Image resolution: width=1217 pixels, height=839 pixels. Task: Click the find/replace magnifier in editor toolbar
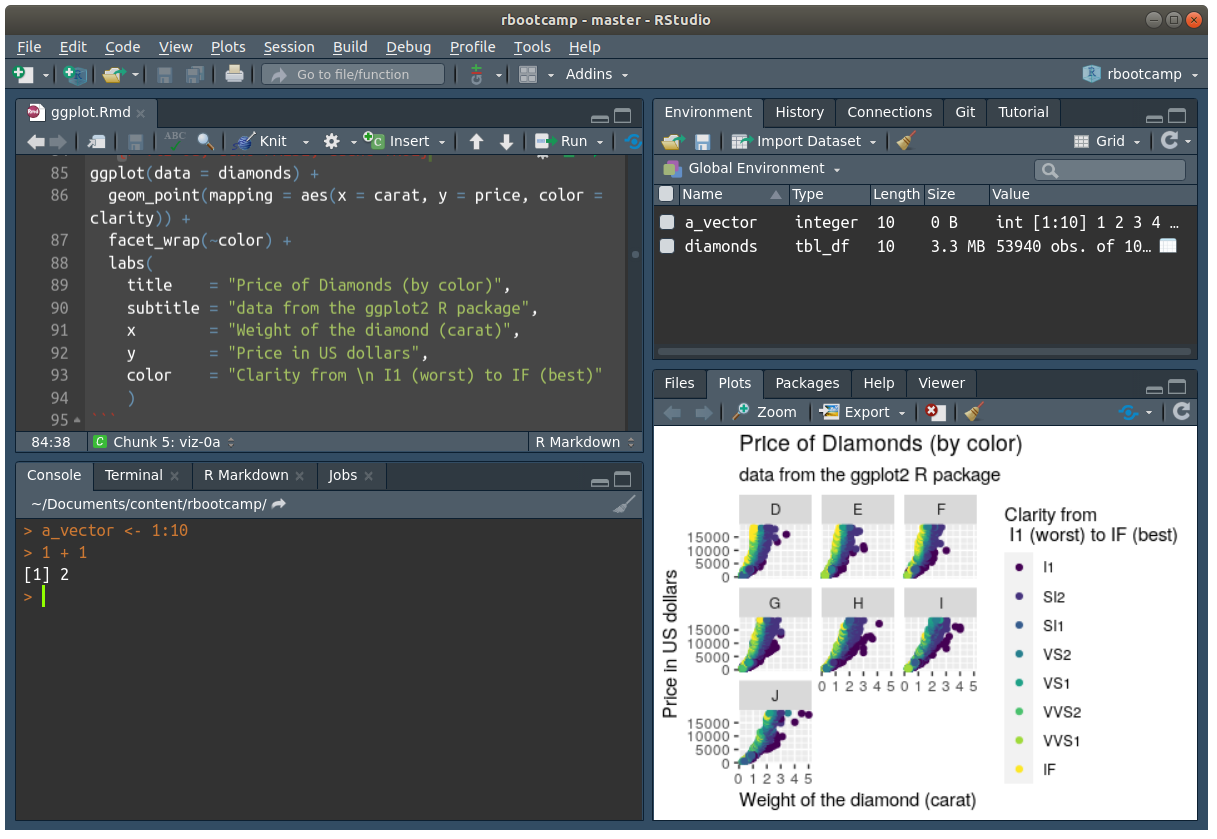(x=205, y=141)
